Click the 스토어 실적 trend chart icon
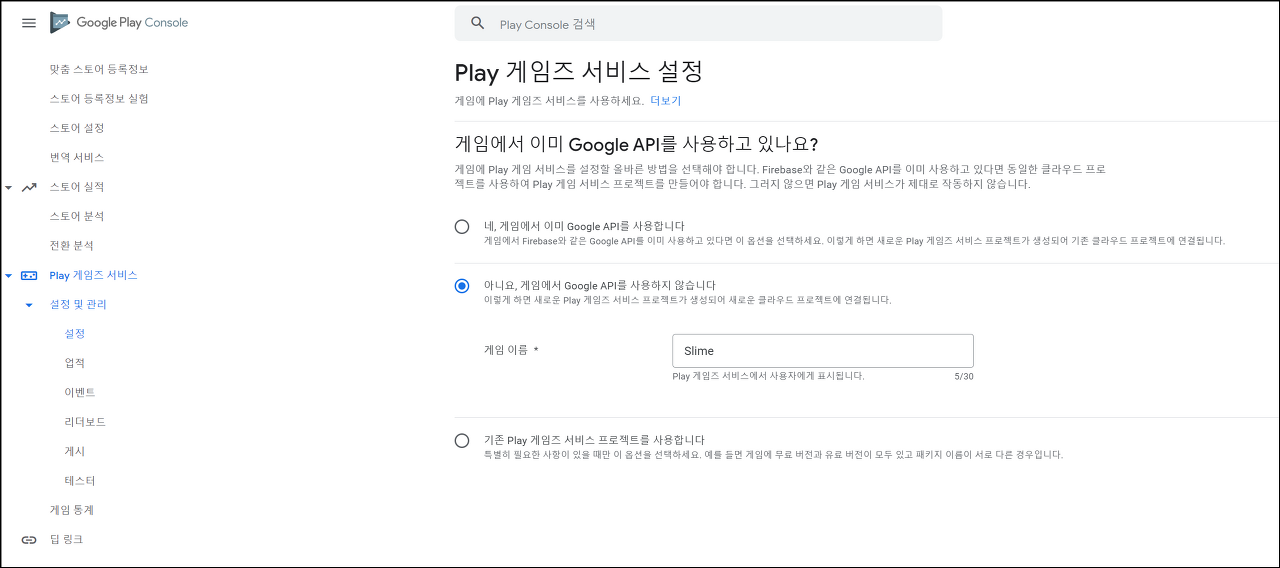 29,187
